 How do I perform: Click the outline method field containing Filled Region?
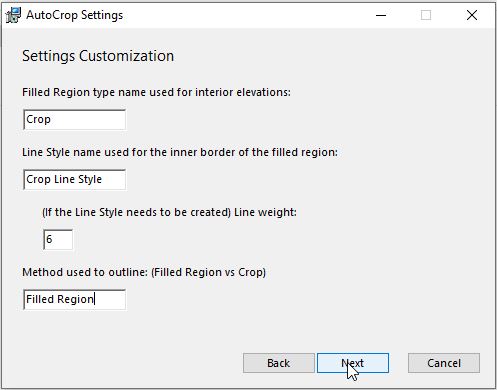point(74,299)
